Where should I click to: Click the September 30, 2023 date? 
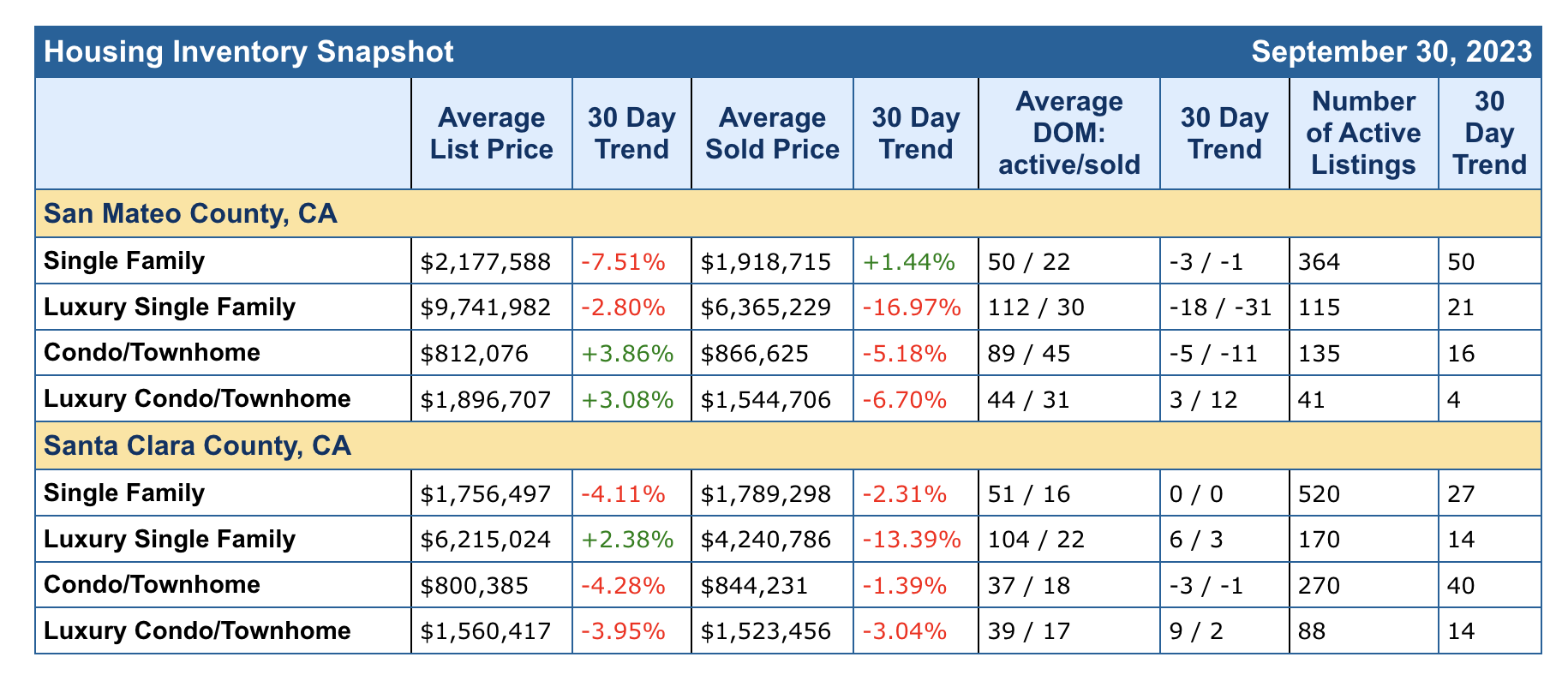pyautogui.click(x=1391, y=52)
